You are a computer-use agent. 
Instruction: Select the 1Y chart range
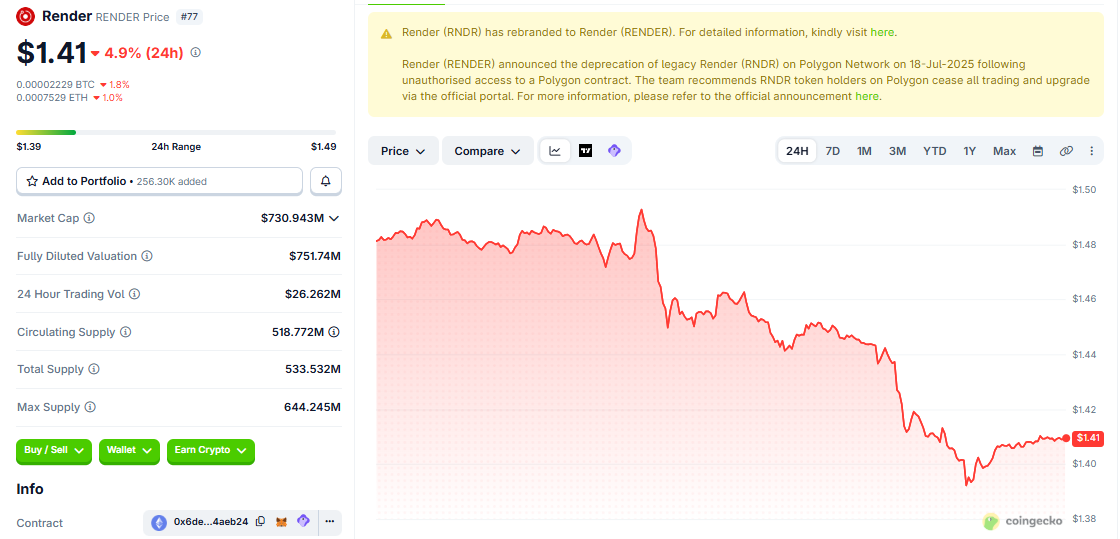pyautogui.click(x=969, y=151)
